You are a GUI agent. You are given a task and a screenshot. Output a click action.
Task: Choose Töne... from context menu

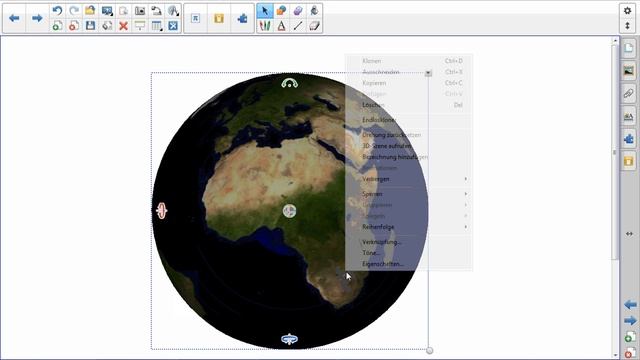(409, 253)
